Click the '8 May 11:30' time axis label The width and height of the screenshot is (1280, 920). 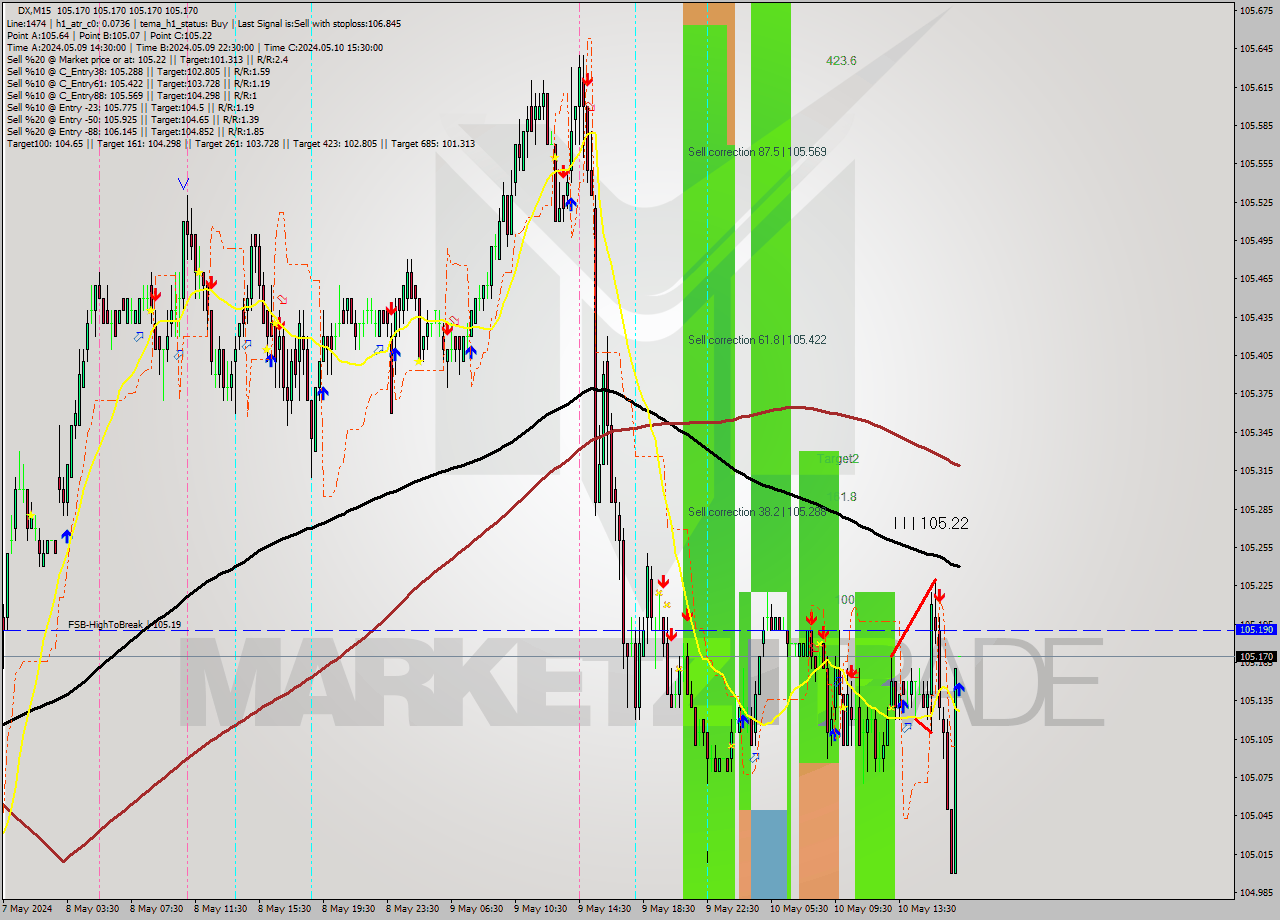pos(221,909)
